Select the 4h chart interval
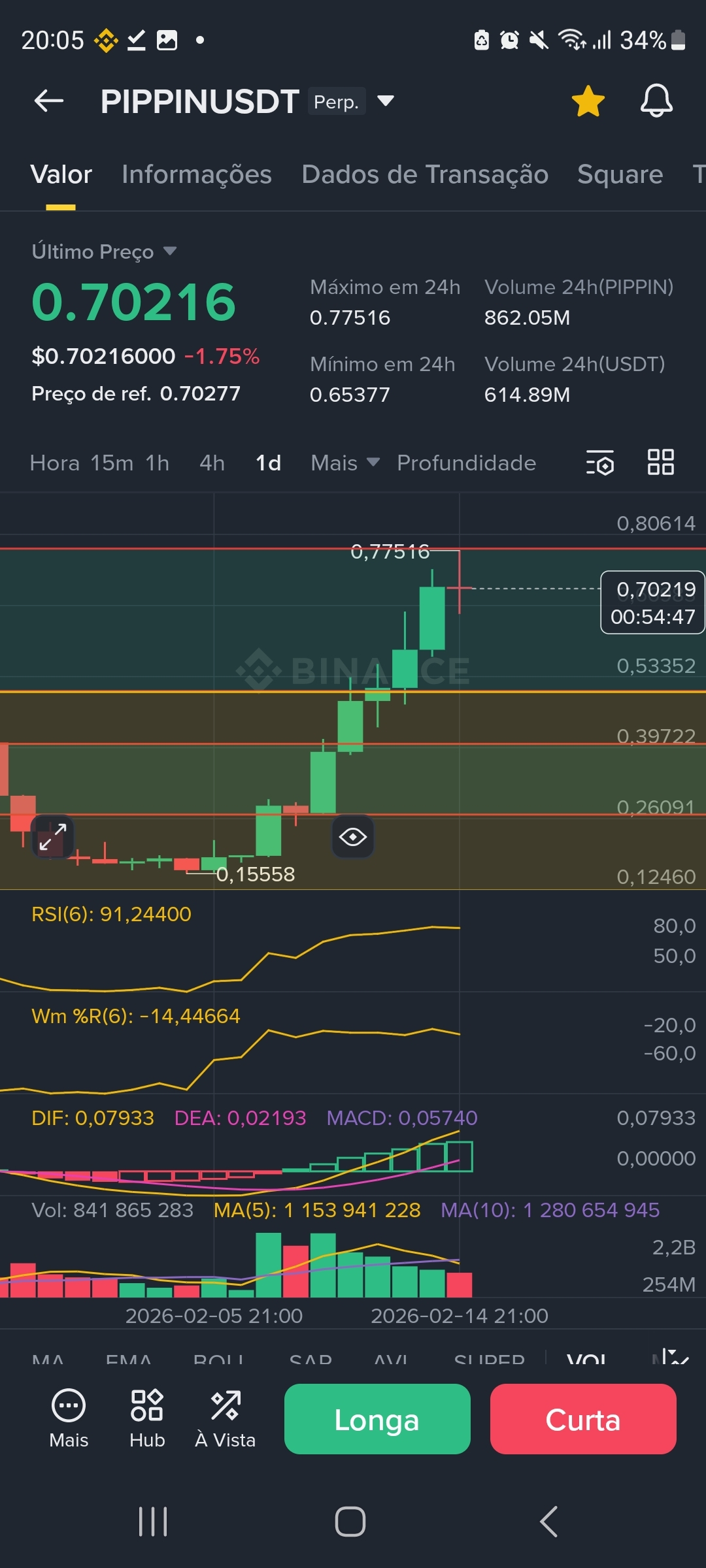This screenshot has height=1568, width=706. coord(212,463)
